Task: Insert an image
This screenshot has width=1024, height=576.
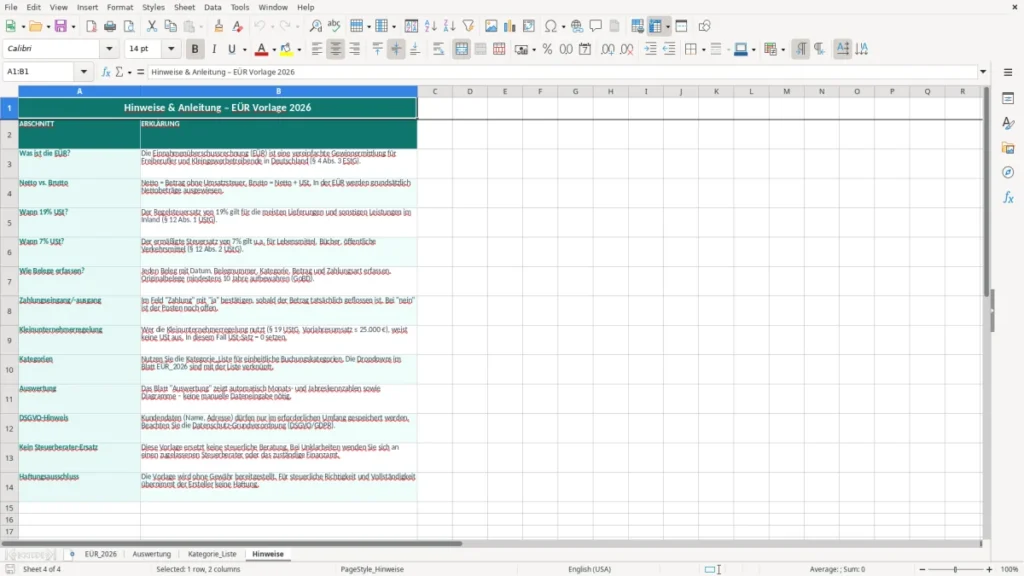Action: pos(491,26)
